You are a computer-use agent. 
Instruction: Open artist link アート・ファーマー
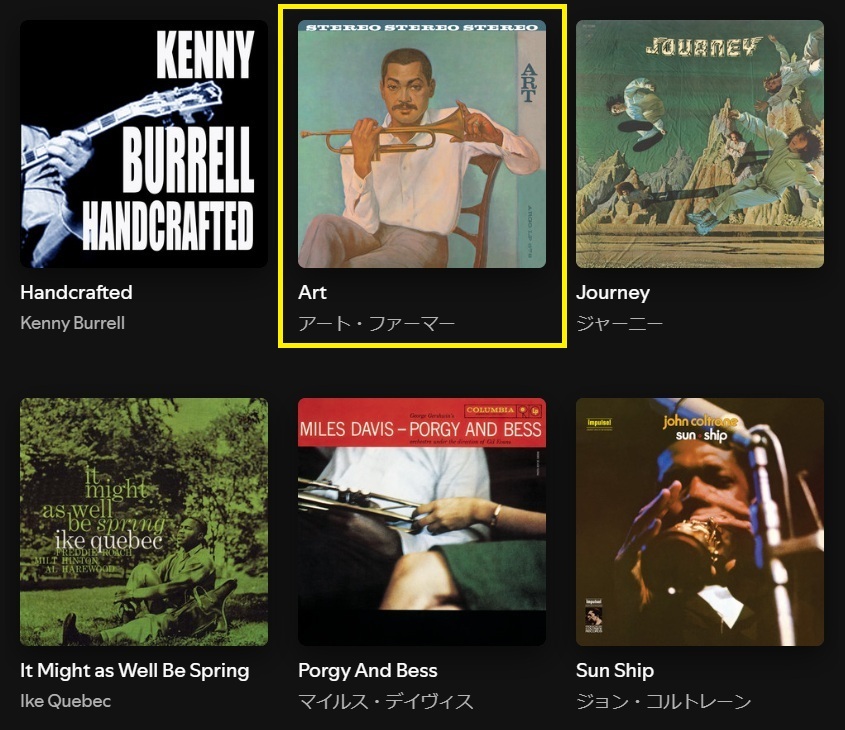point(377,324)
